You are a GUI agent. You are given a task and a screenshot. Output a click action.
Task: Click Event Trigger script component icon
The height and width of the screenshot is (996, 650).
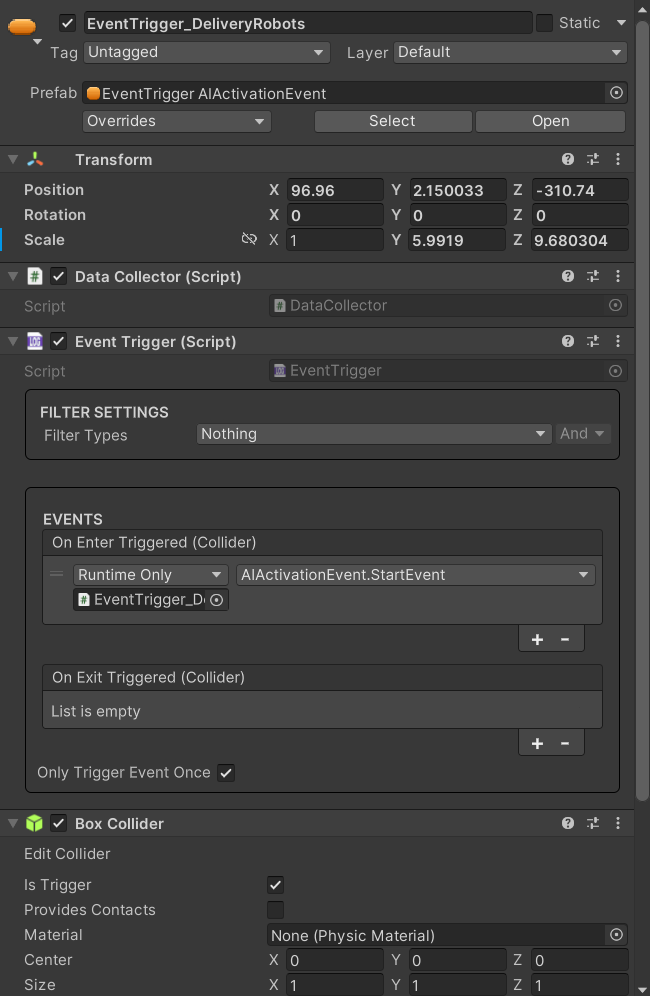click(x=34, y=342)
